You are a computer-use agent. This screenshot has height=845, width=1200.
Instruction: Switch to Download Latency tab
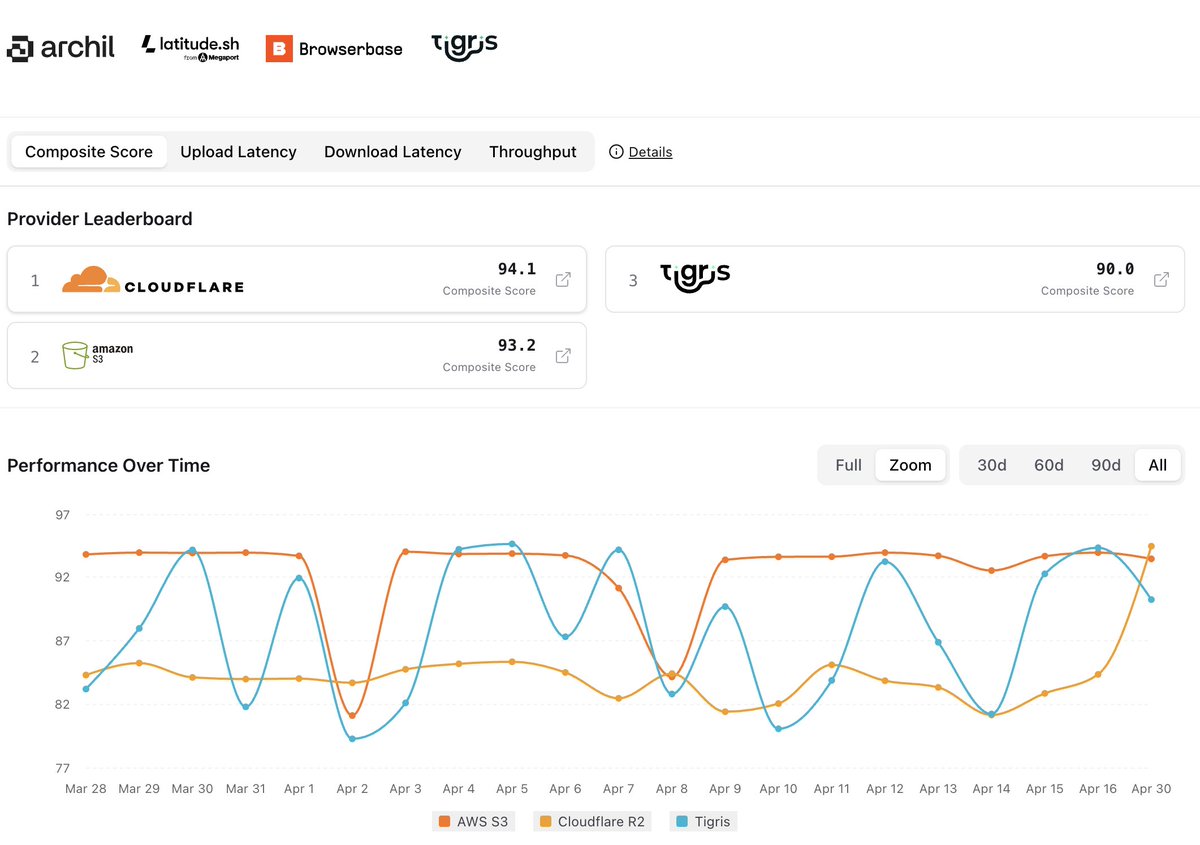(393, 152)
